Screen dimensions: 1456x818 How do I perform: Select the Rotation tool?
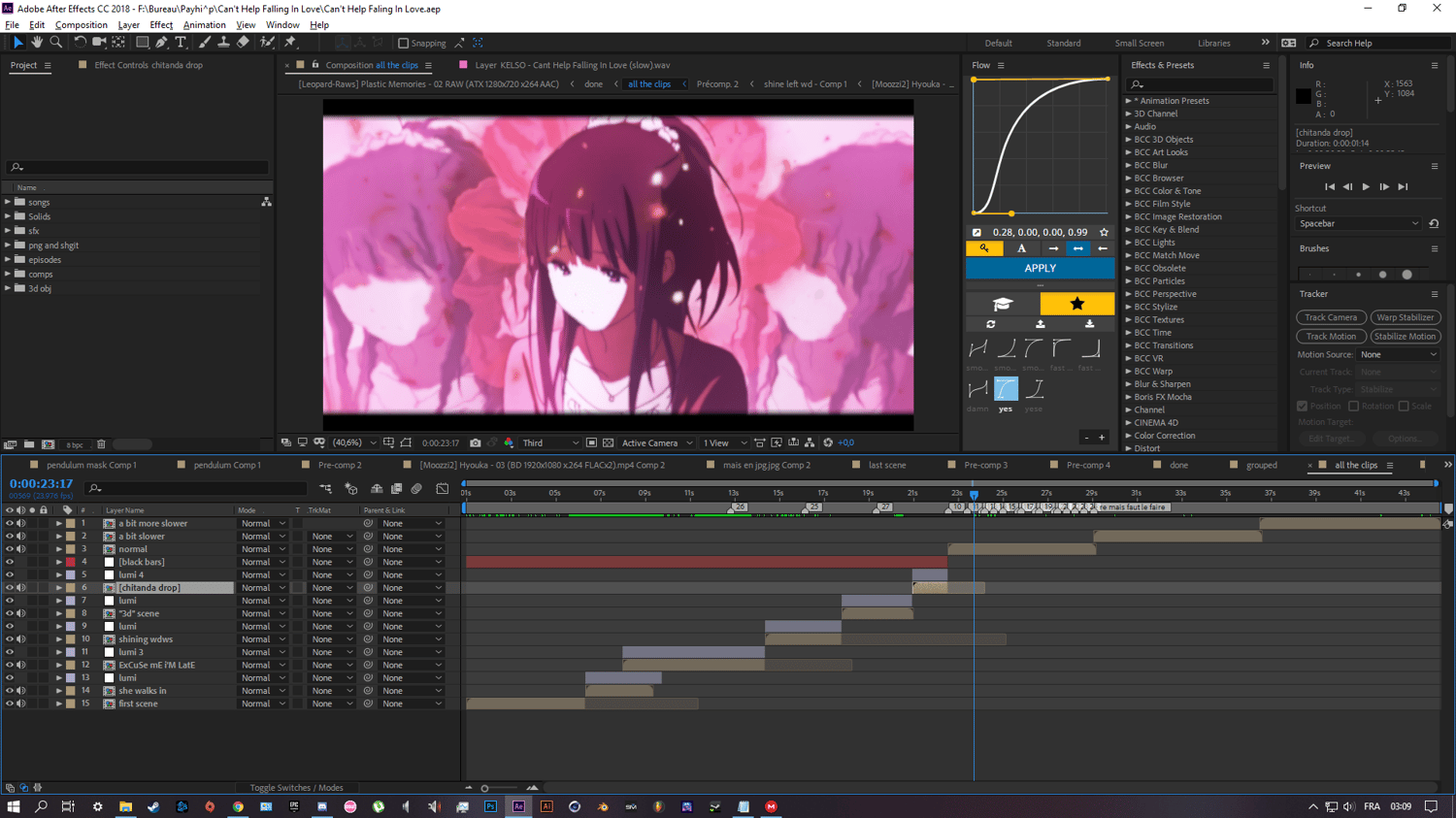tap(80, 43)
